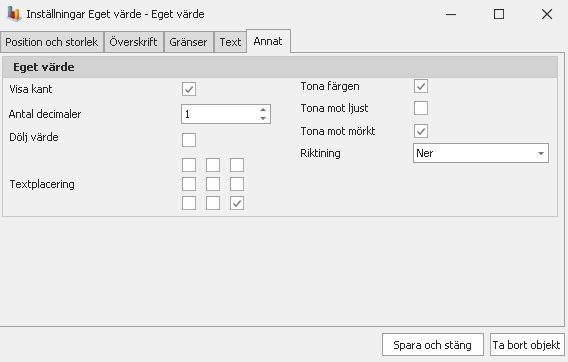This screenshot has height=362, width=568.
Task: Select top-right Textplacering checkbox
Action: pyautogui.click(x=237, y=165)
